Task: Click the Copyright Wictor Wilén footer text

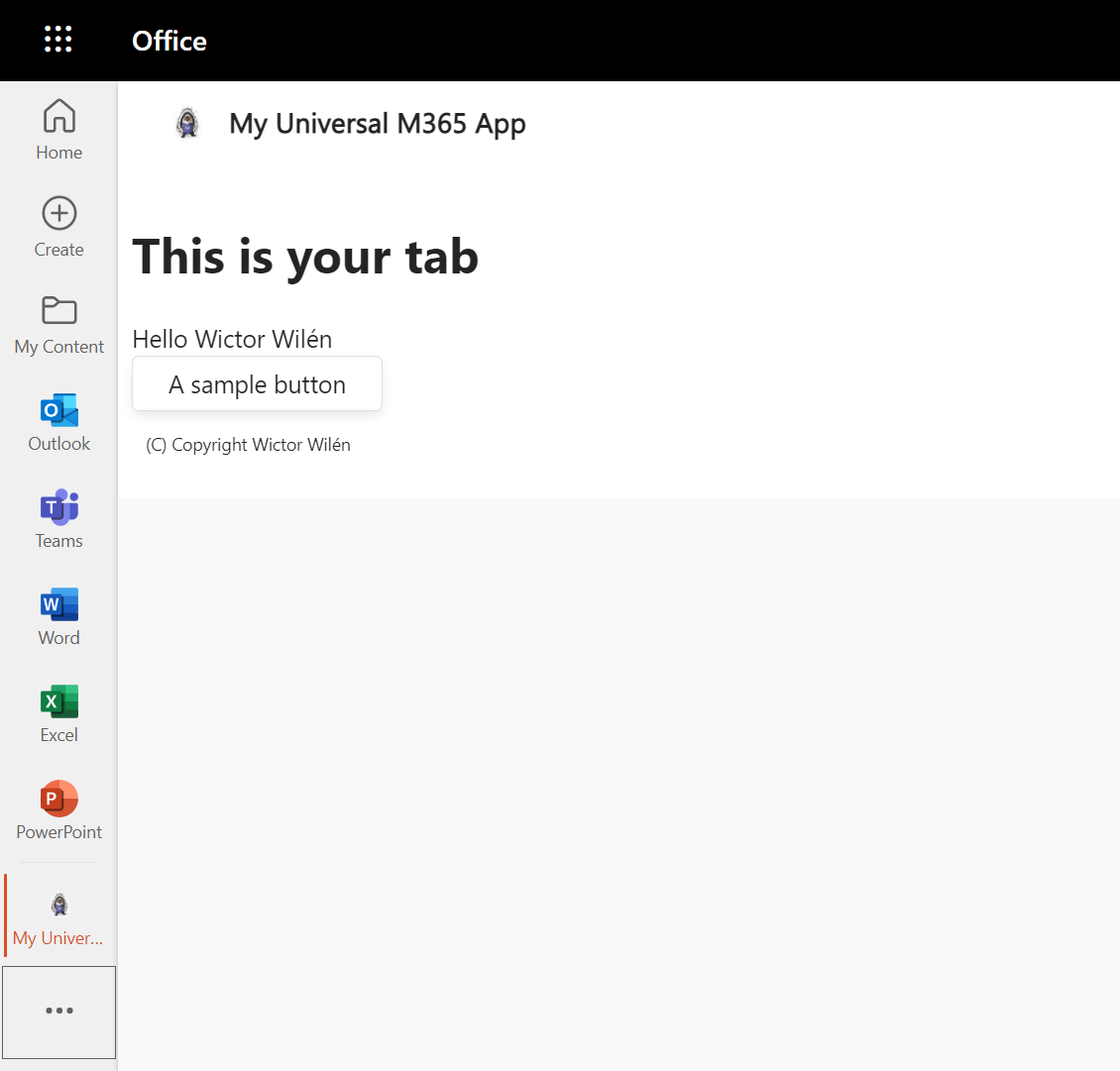Action: (249, 445)
